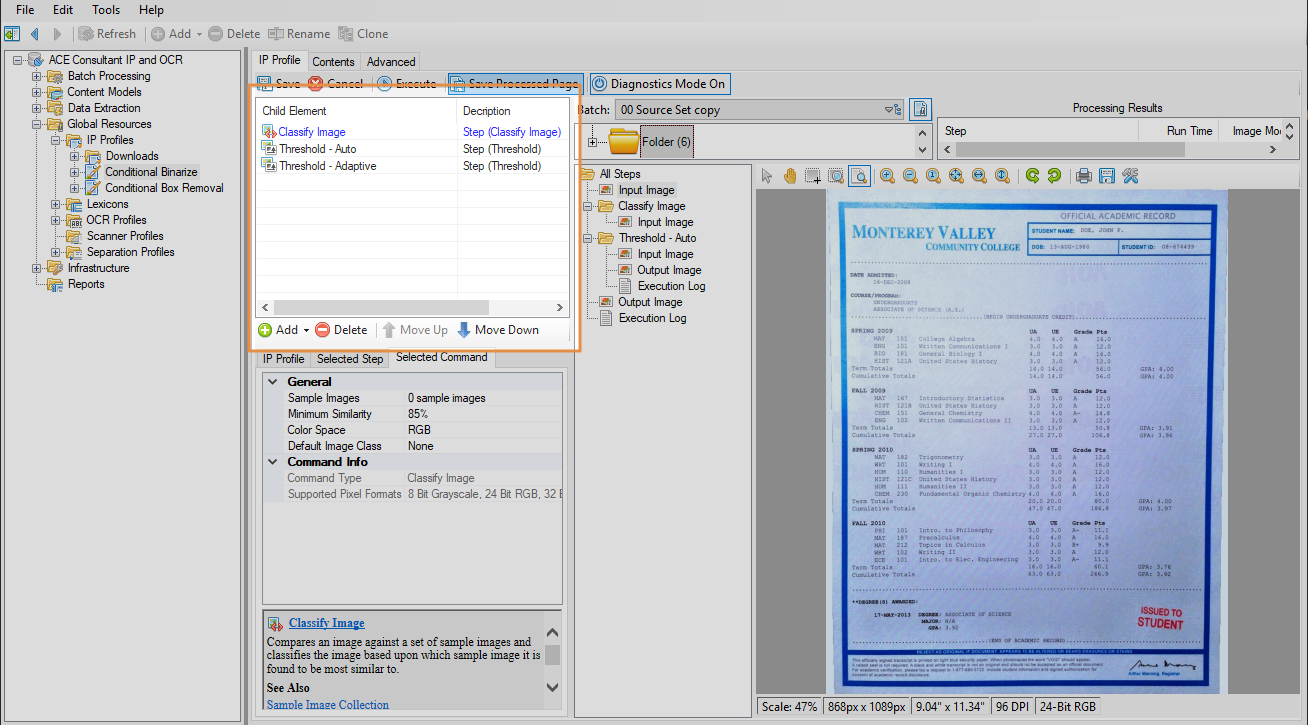Switch to the Advanced tab

pos(390,62)
